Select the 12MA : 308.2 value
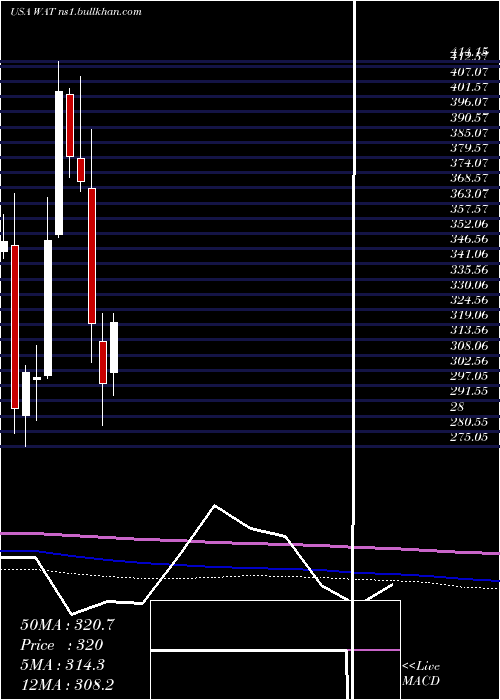 (x=67, y=684)
